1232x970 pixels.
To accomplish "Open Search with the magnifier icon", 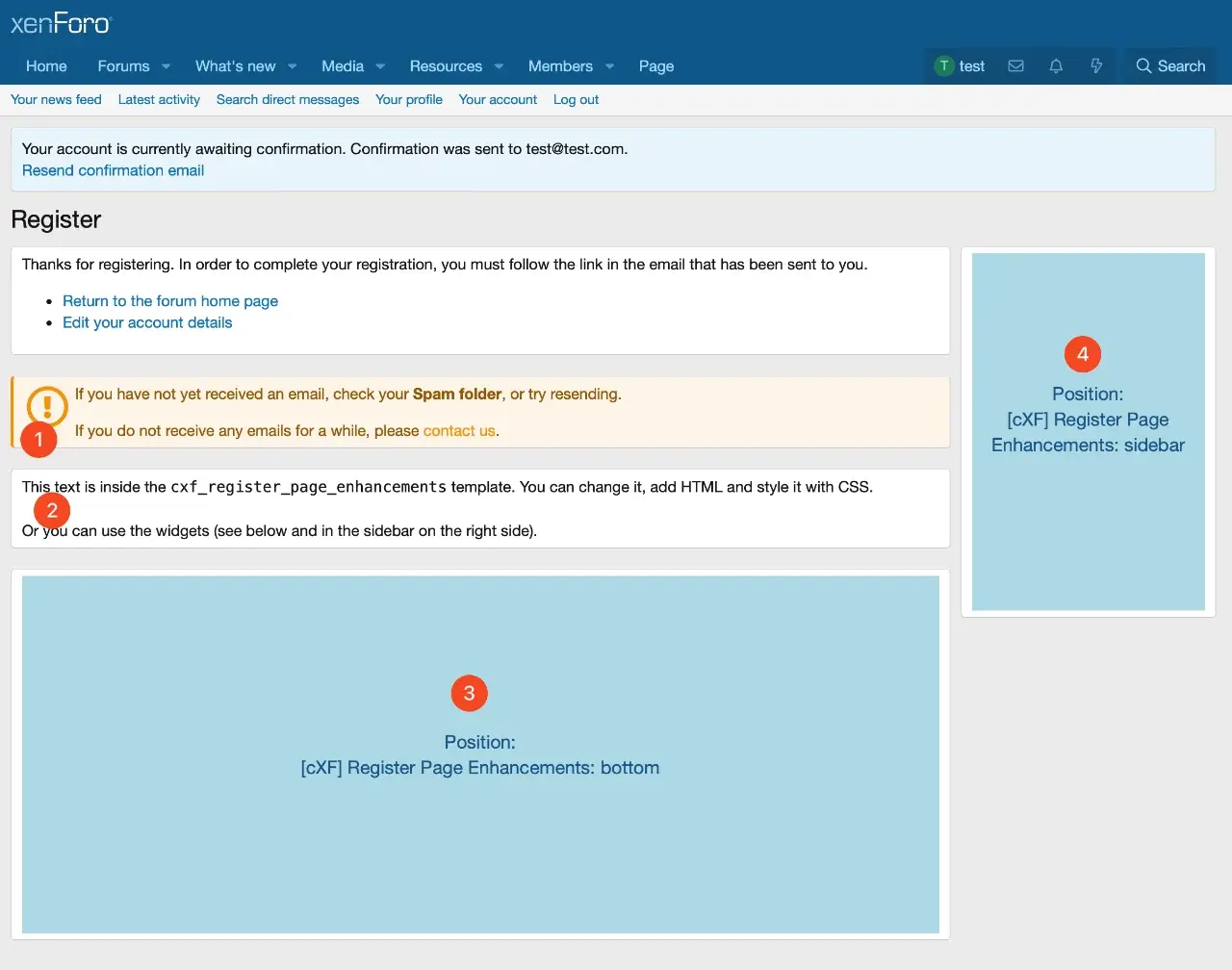I will [x=1143, y=65].
